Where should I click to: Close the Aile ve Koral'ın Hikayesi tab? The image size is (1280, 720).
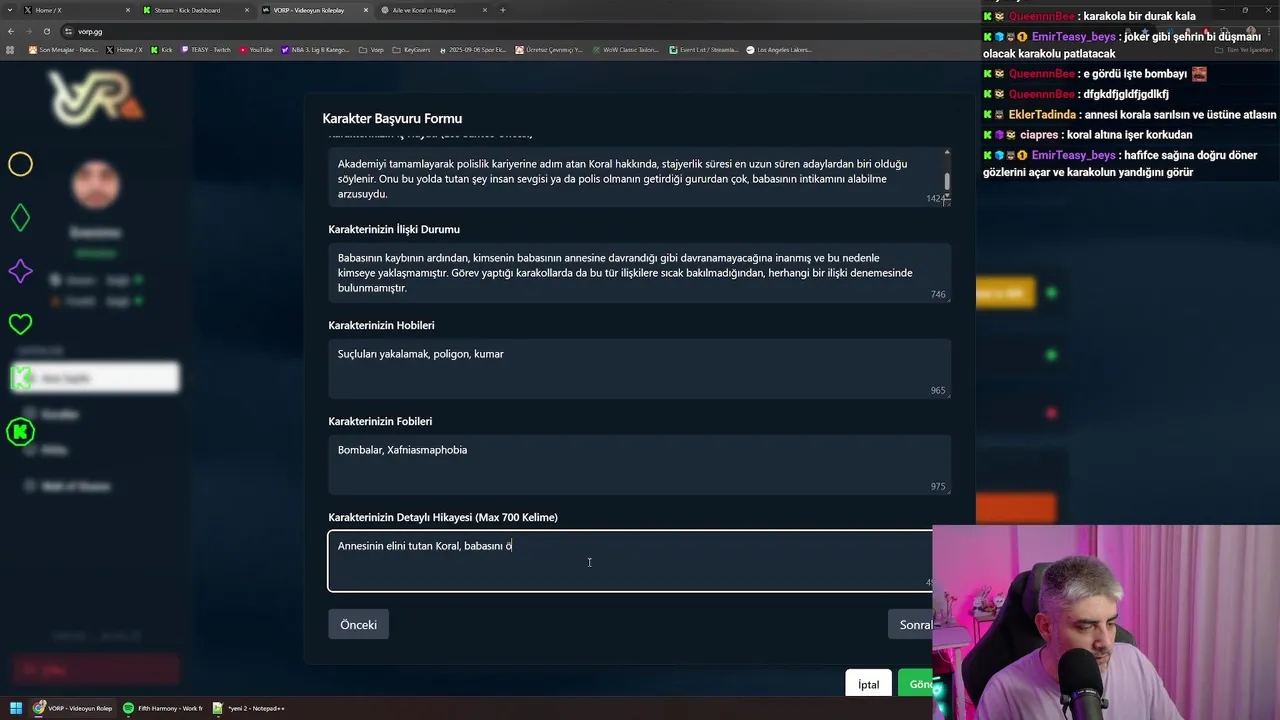pyautogui.click(x=485, y=10)
